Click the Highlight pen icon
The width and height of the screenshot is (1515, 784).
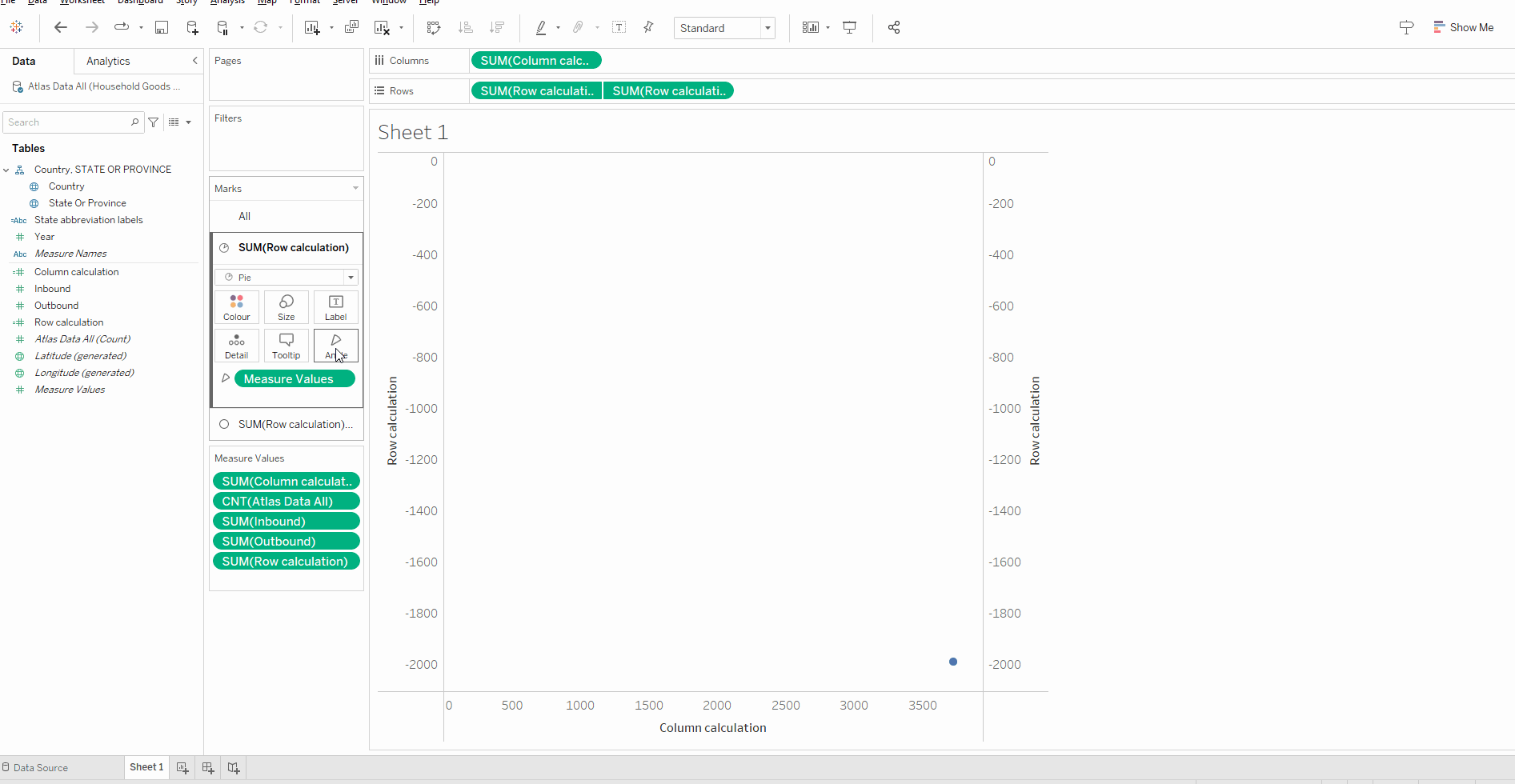[x=541, y=27]
